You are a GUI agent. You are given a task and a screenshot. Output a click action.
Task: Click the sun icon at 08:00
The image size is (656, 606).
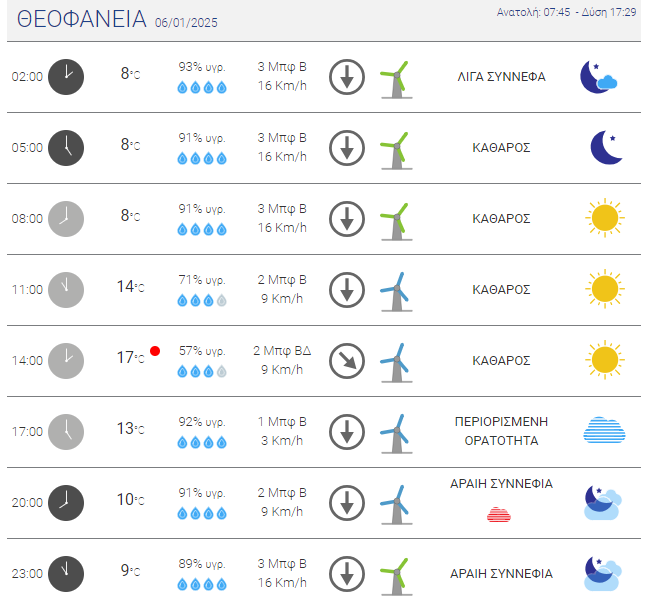(605, 218)
